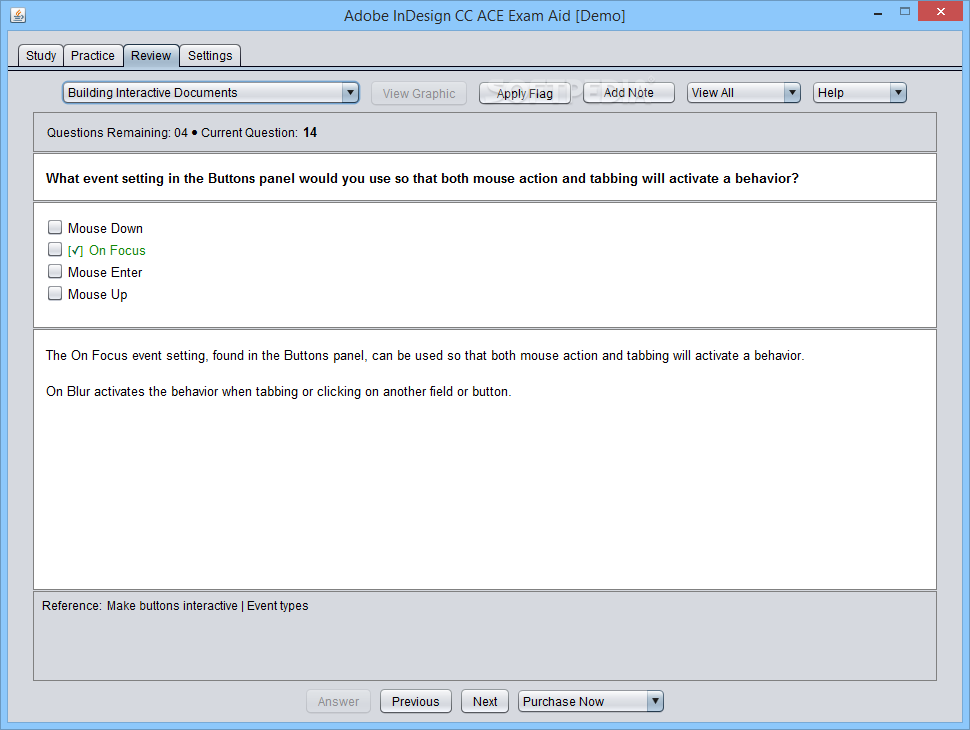Check the Mouse Down answer option
The height and width of the screenshot is (730, 970).
click(x=55, y=228)
